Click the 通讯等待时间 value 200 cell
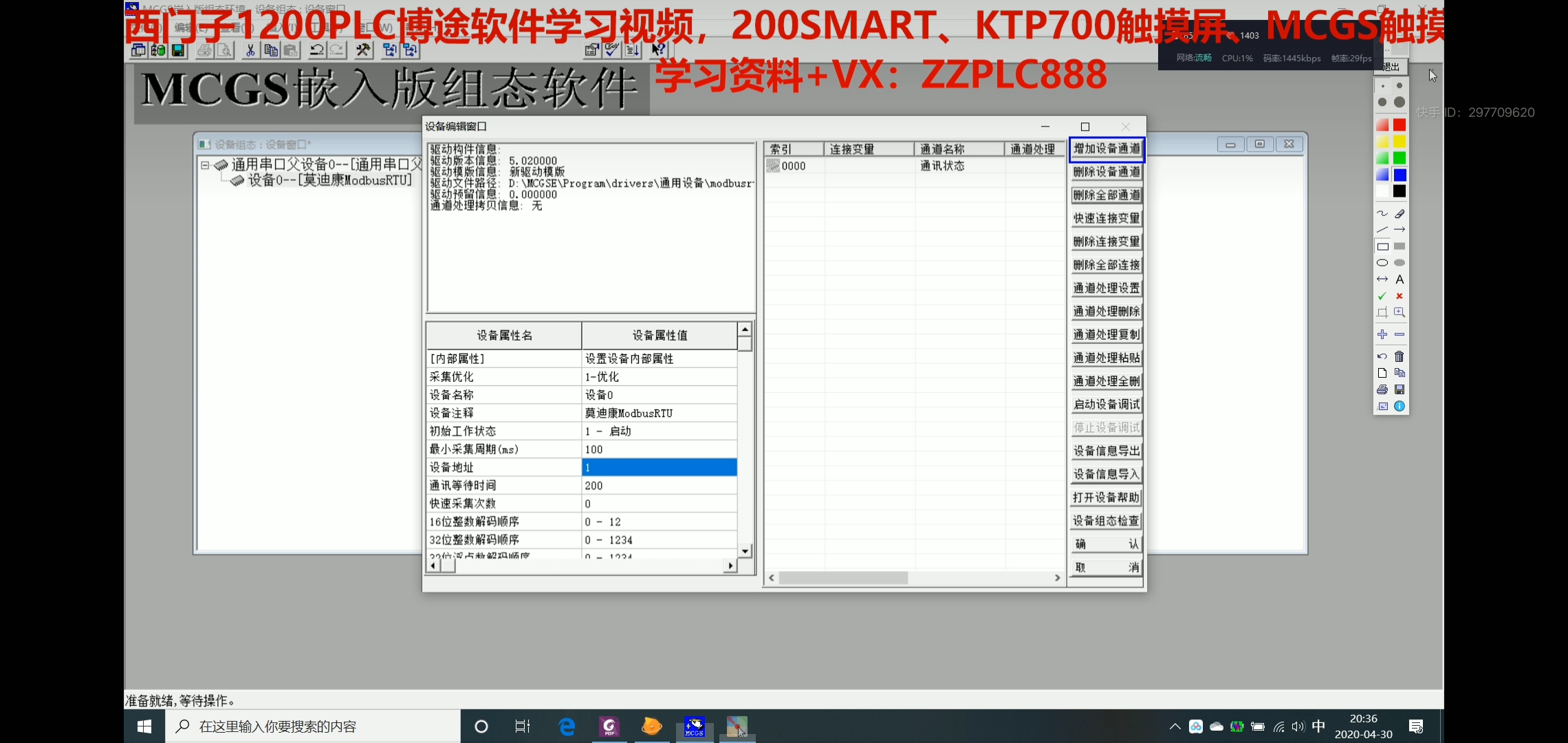The image size is (1568, 743). tap(660, 486)
